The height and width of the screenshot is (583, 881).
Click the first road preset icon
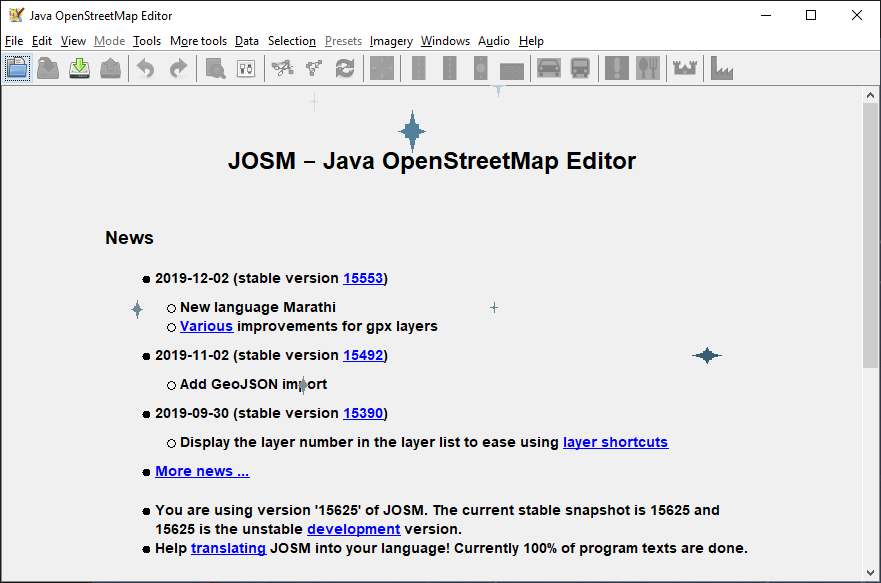click(419, 69)
